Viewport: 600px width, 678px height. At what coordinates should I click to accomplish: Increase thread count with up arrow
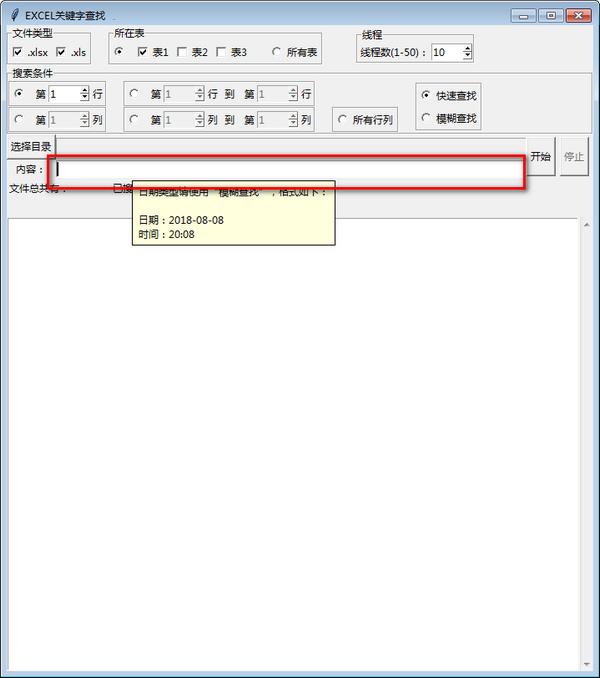[467, 49]
